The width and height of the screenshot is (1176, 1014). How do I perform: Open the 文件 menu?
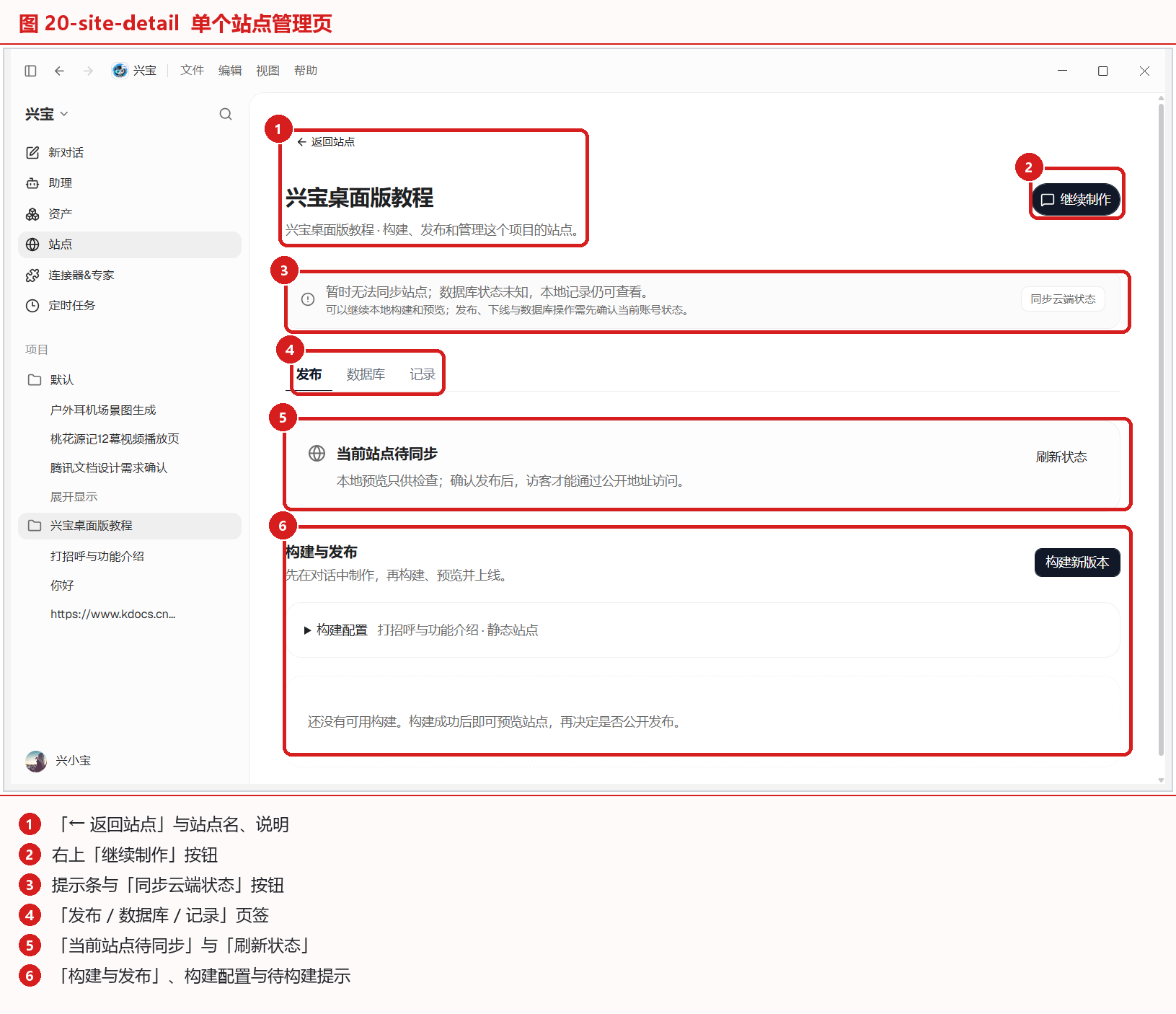coord(193,71)
